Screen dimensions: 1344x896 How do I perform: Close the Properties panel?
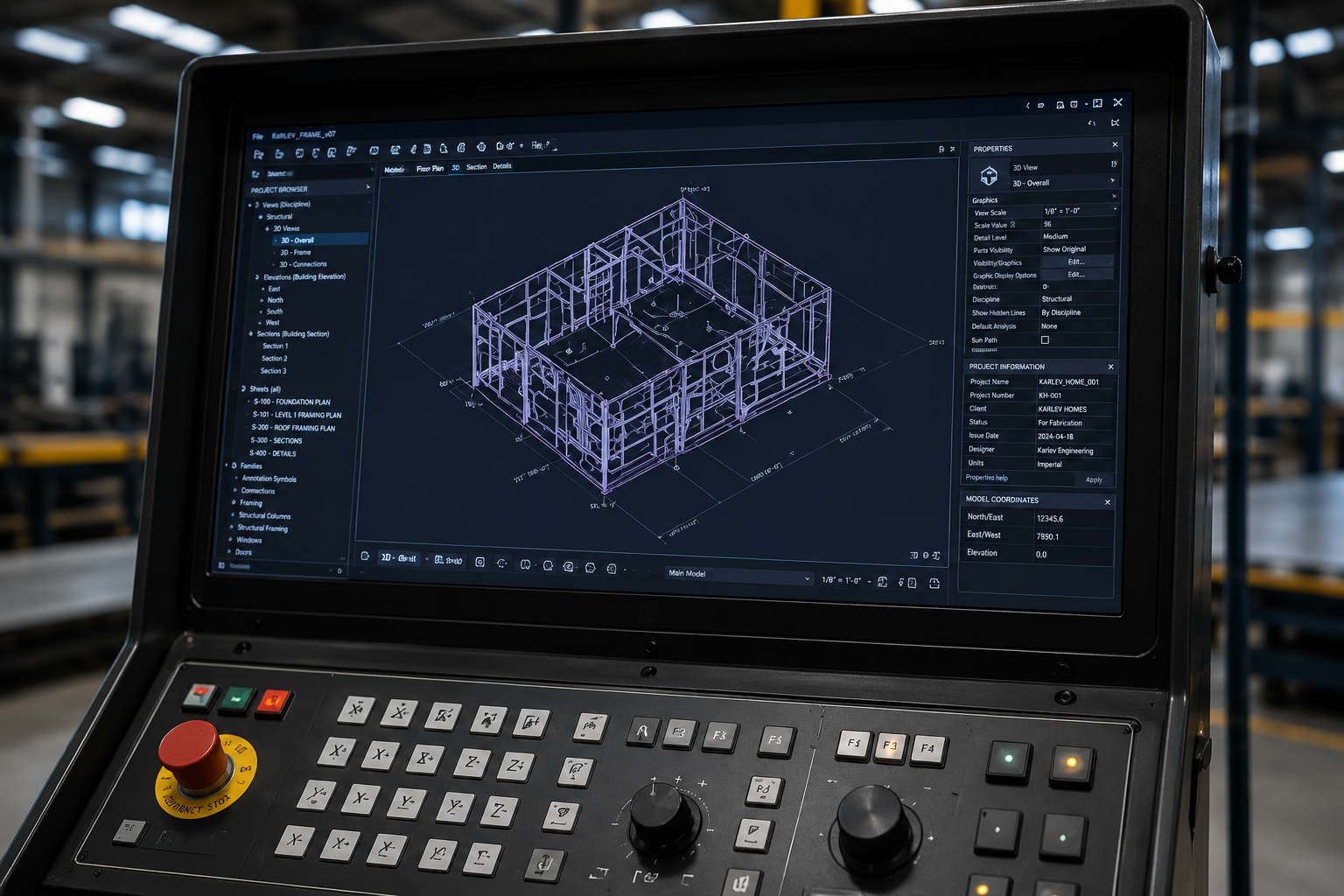(1115, 144)
